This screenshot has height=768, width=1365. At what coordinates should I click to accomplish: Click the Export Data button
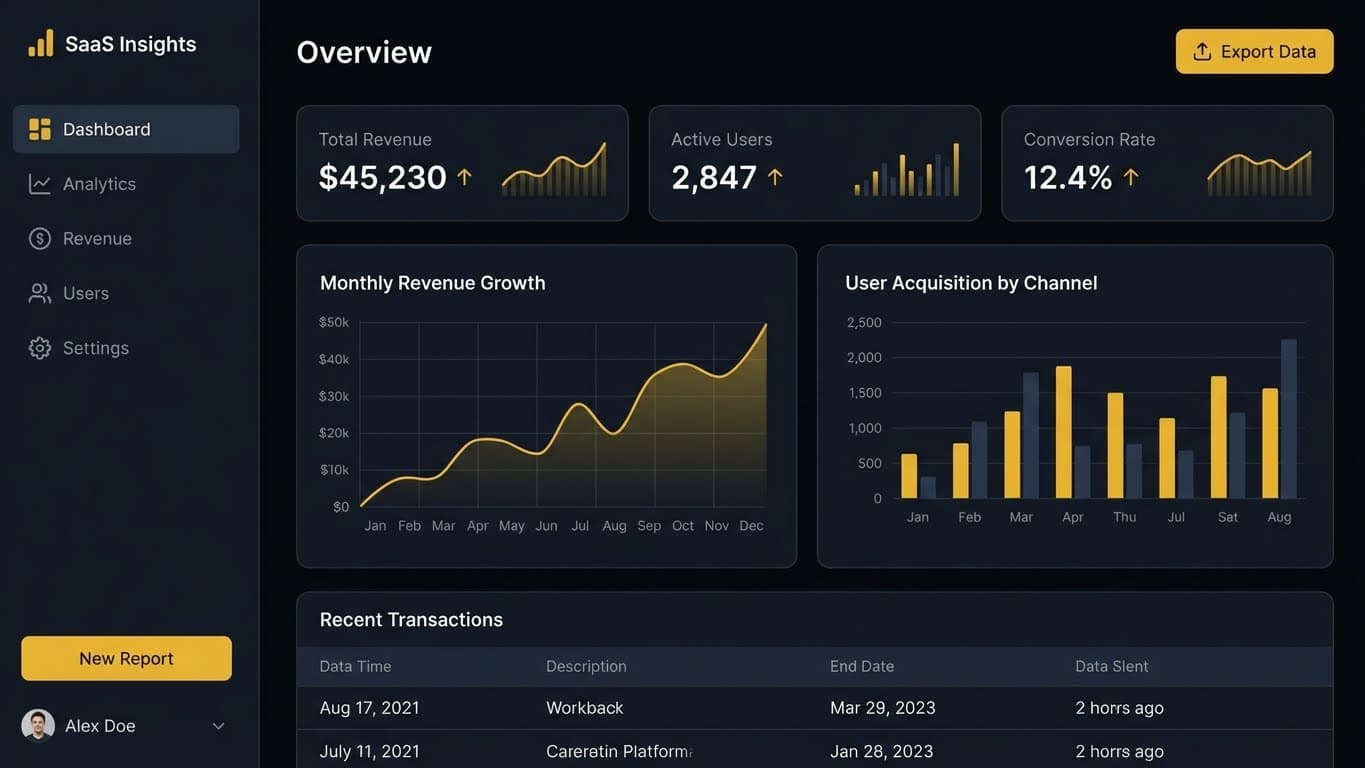(1254, 51)
